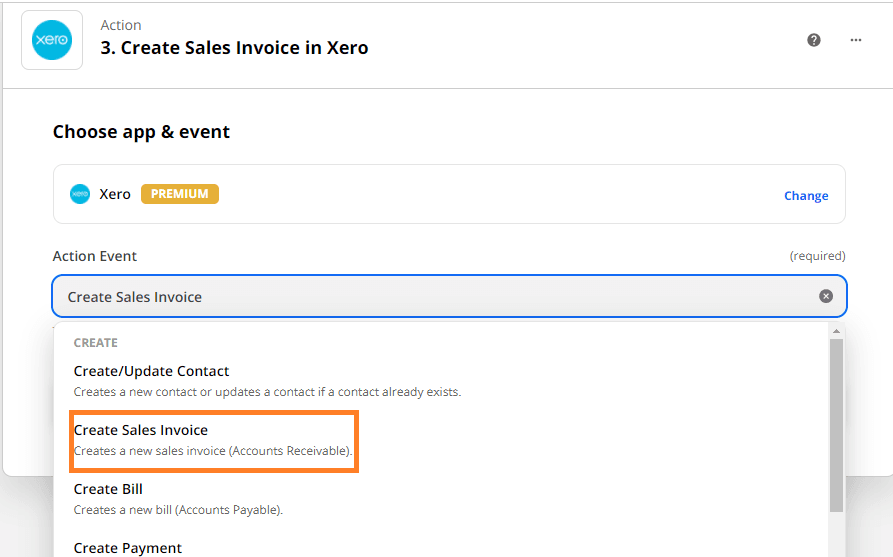Pick the Create Payment option
Viewport: 893px width, 557px height.
point(128,548)
